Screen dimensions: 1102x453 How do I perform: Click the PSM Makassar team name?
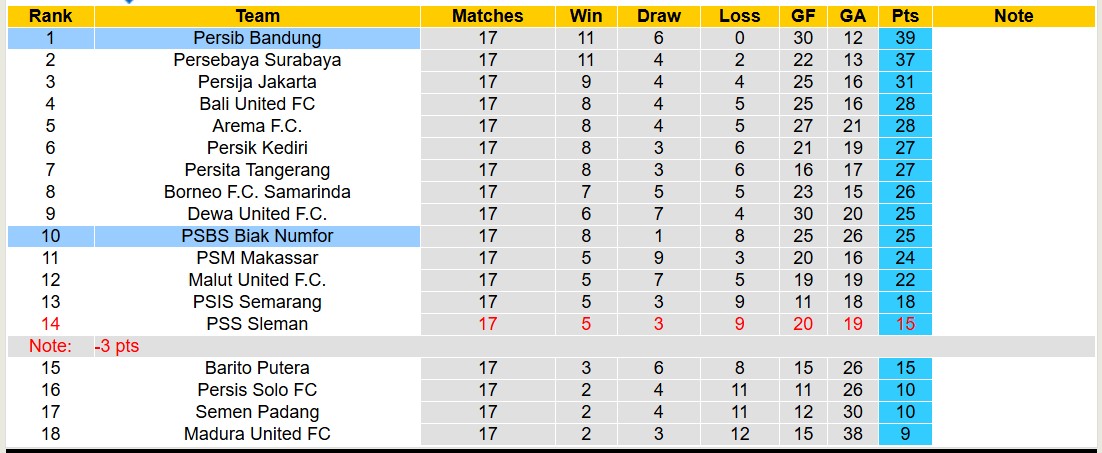pyautogui.click(x=257, y=258)
